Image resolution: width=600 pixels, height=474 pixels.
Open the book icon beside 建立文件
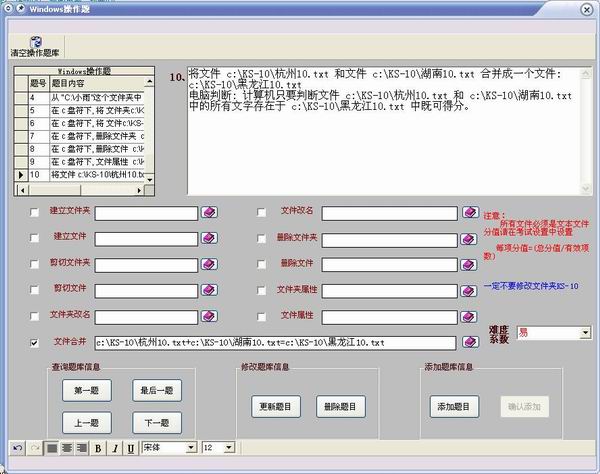[x=209, y=238]
